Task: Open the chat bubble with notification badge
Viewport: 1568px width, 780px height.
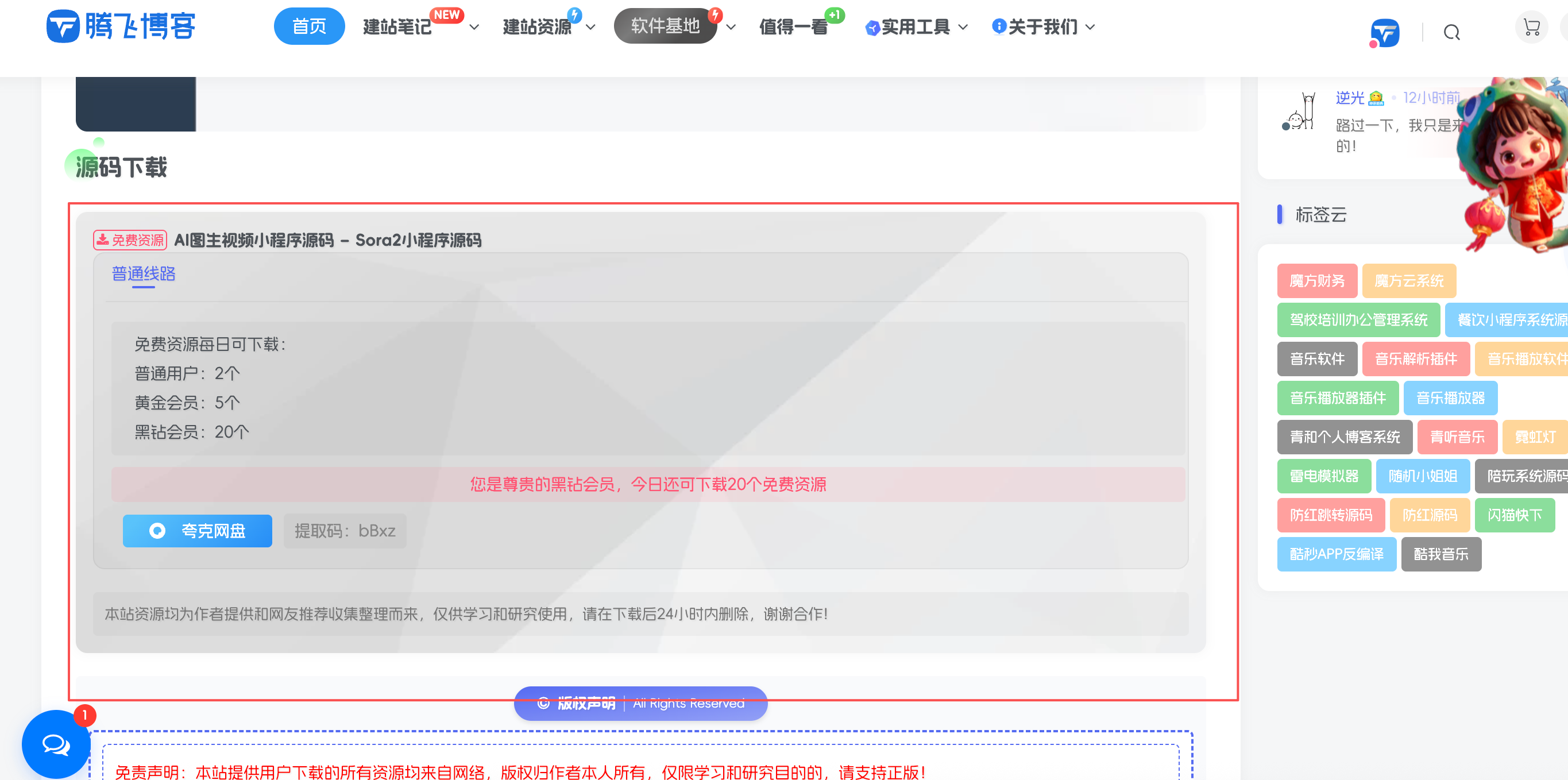Action: [55, 744]
